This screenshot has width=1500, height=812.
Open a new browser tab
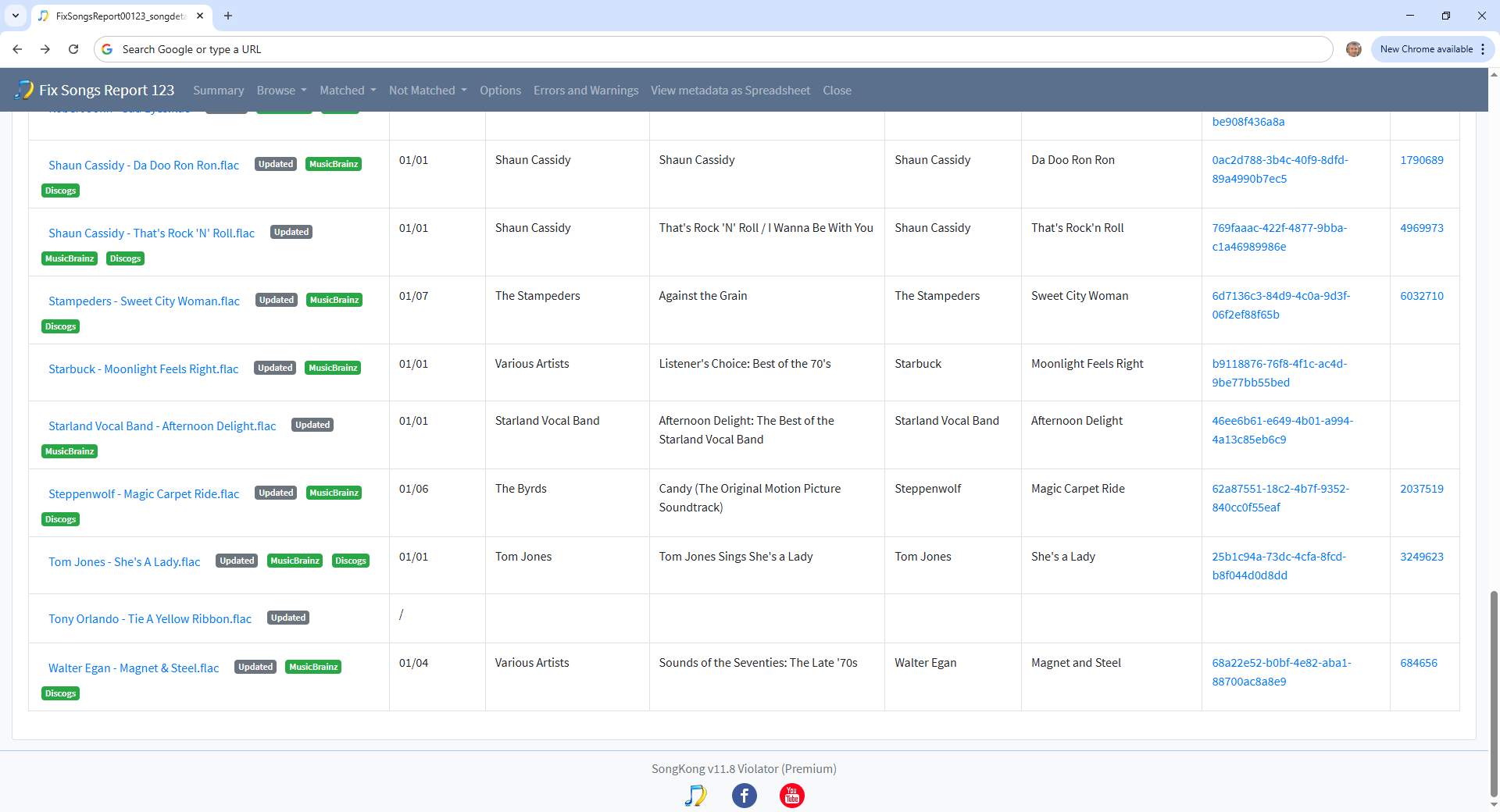pyautogui.click(x=228, y=16)
